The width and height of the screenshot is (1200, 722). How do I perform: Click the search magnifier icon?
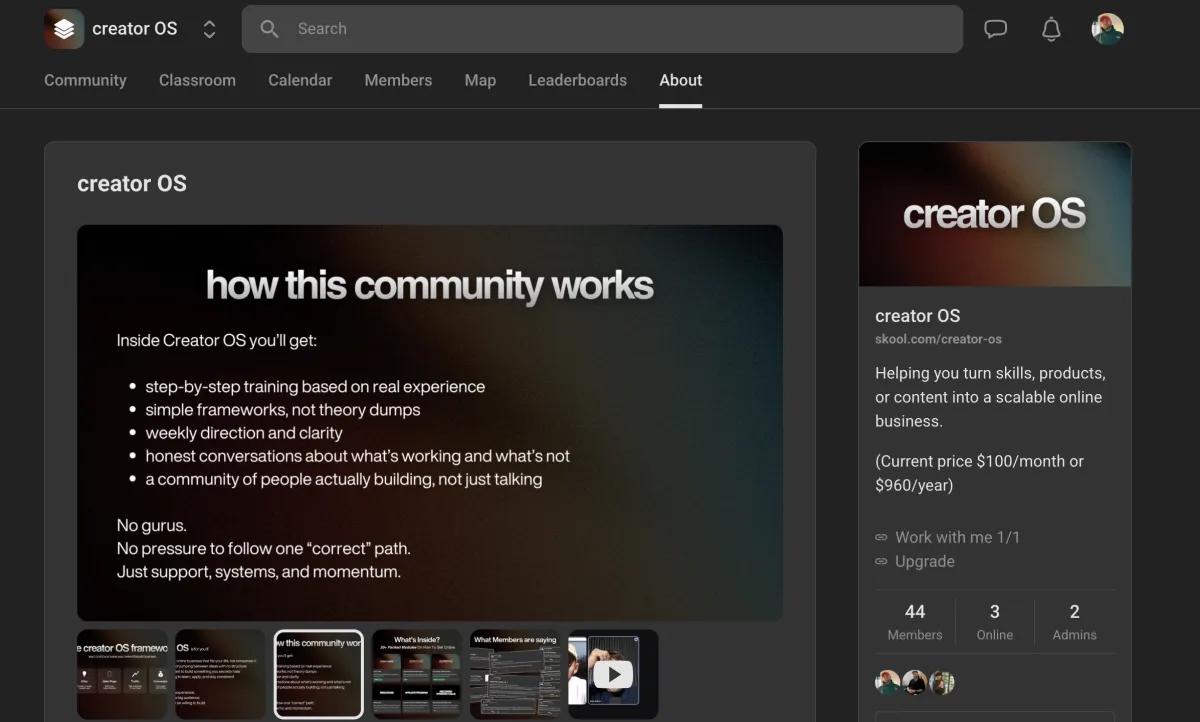pyautogui.click(x=269, y=29)
